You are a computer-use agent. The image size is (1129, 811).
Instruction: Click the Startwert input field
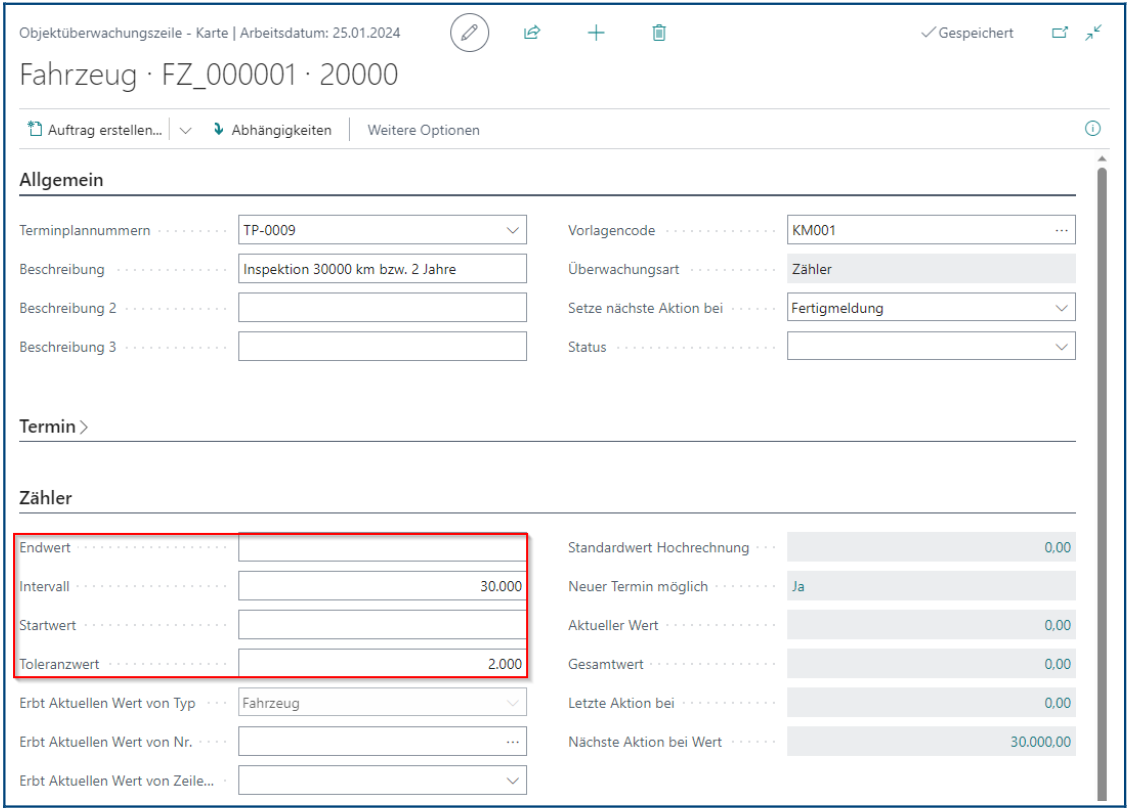pyautogui.click(x=382, y=625)
